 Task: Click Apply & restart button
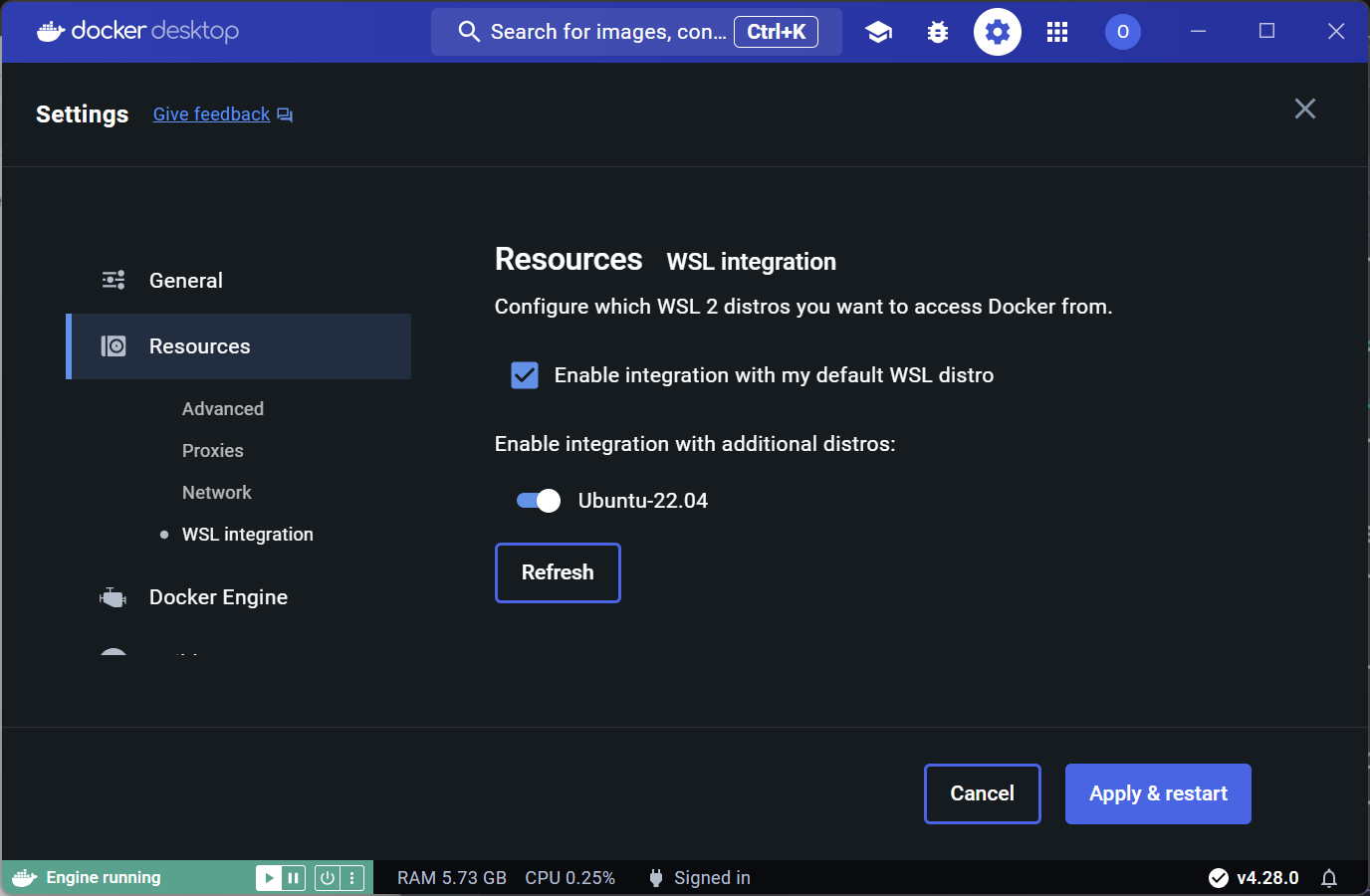coord(1158,793)
